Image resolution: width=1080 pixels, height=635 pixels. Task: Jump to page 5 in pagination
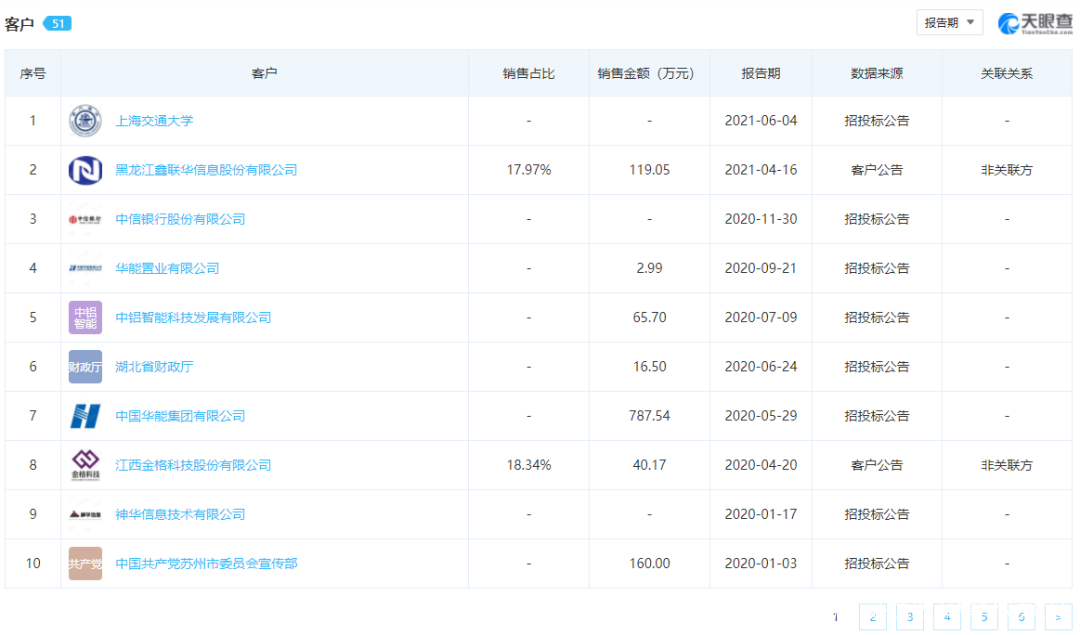point(984,617)
